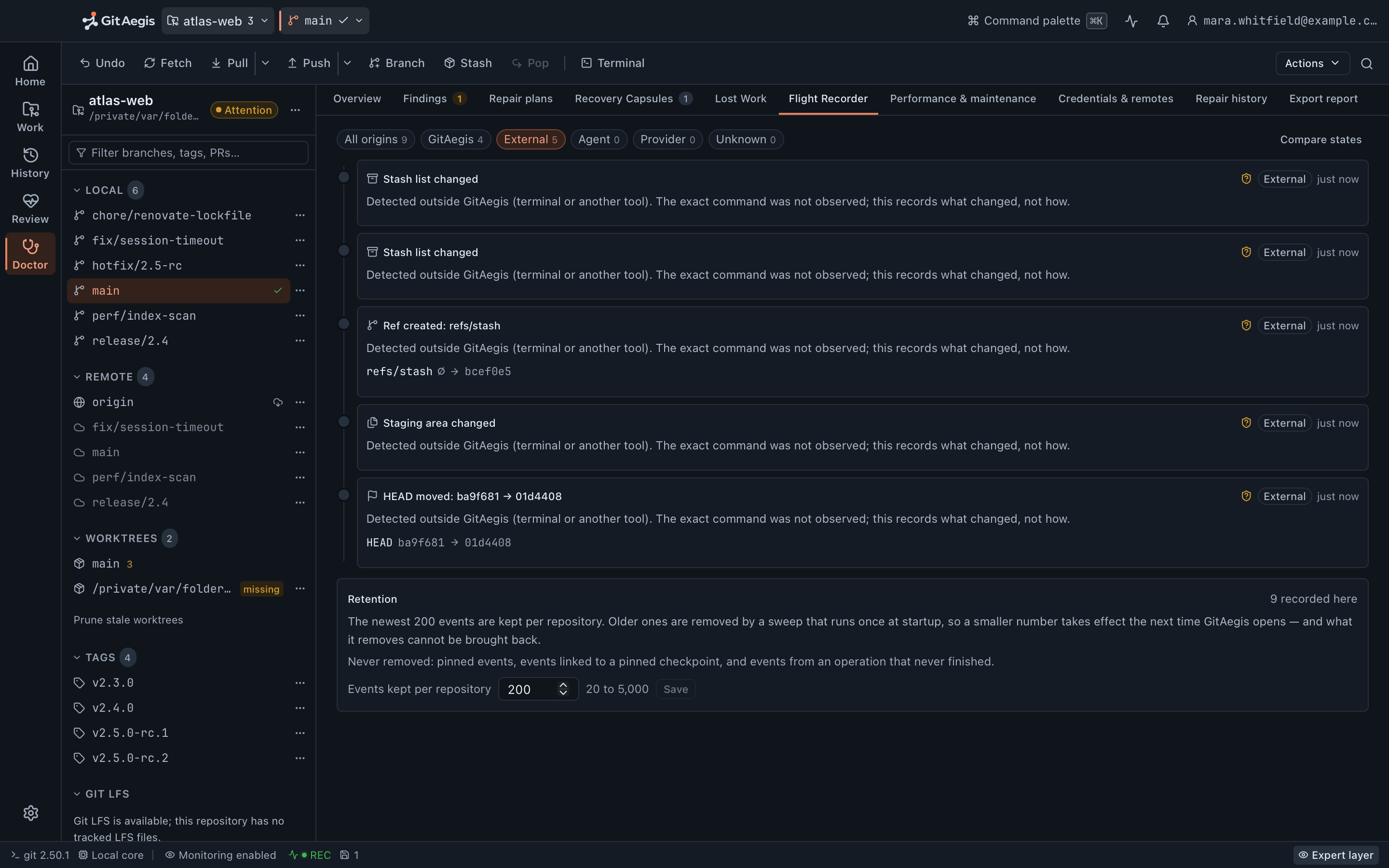Open the Home sidebar section
1389x868 pixels.
click(30, 71)
